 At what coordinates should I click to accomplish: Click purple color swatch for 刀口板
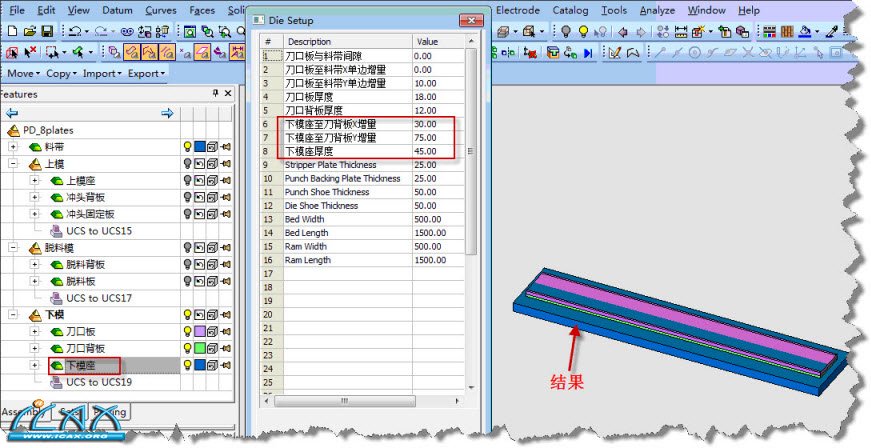[199, 331]
